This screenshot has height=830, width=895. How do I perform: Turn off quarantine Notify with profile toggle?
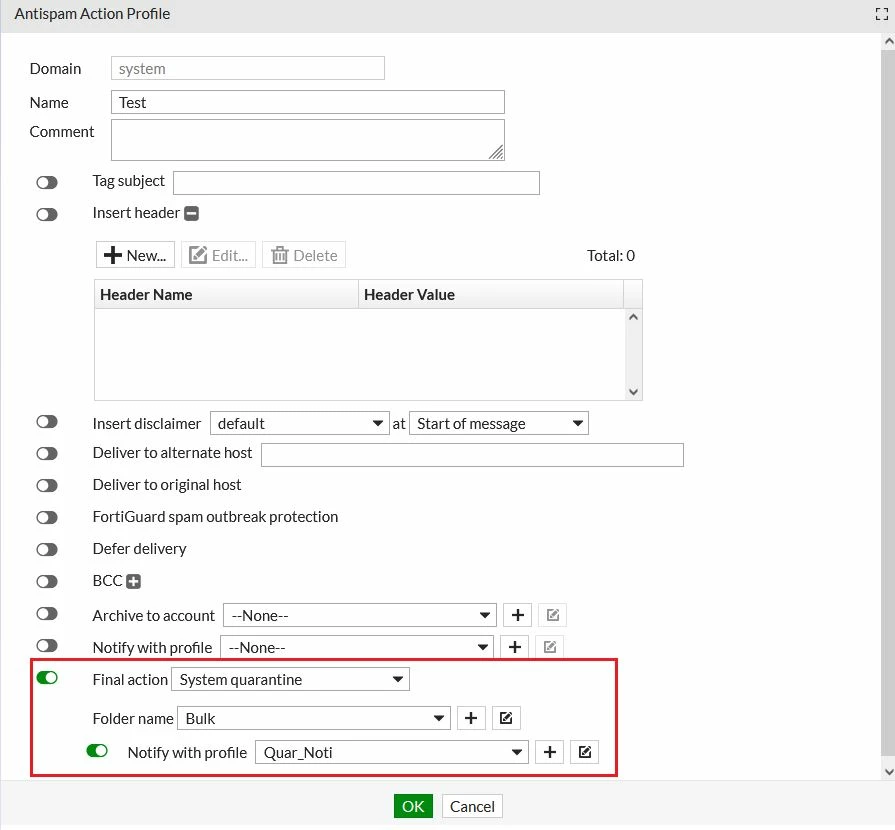(97, 751)
